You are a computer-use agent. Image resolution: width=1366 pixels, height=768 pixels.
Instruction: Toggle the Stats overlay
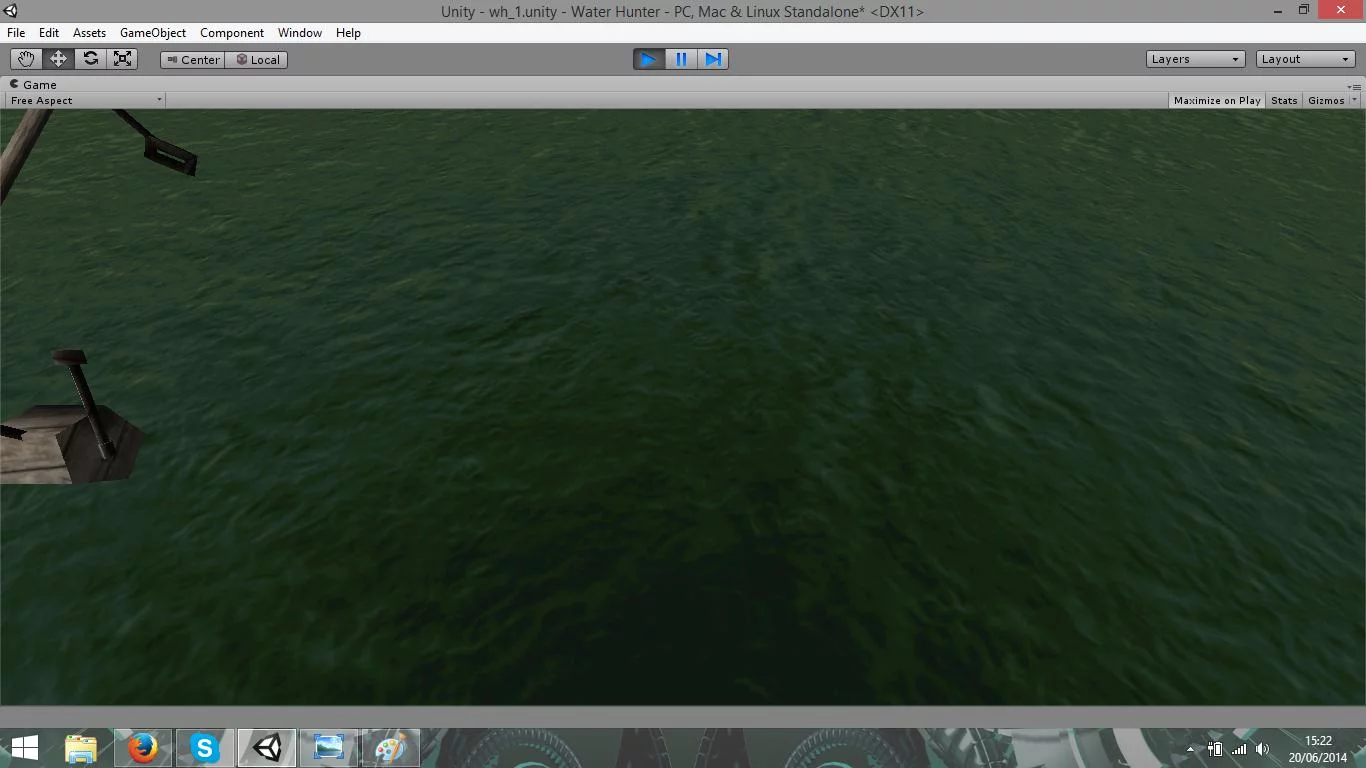pos(1284,100)
